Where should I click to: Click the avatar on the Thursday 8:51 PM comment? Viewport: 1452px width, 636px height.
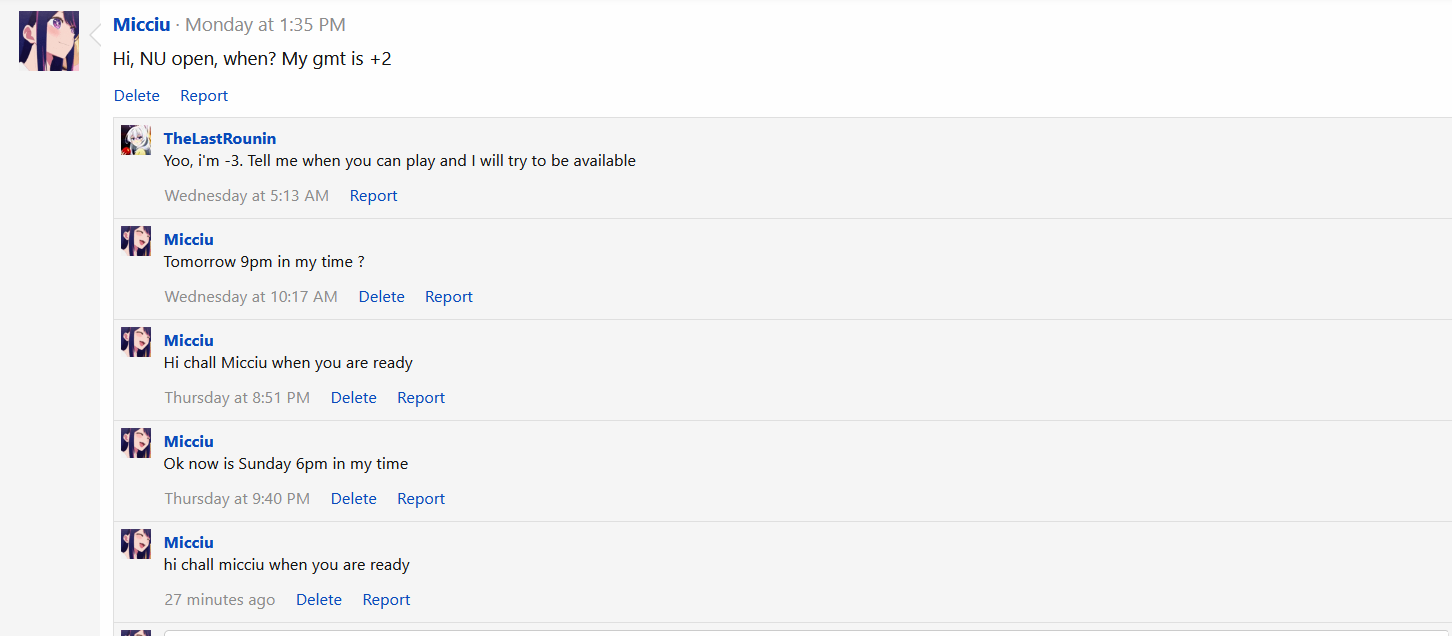tap(136, 342)
